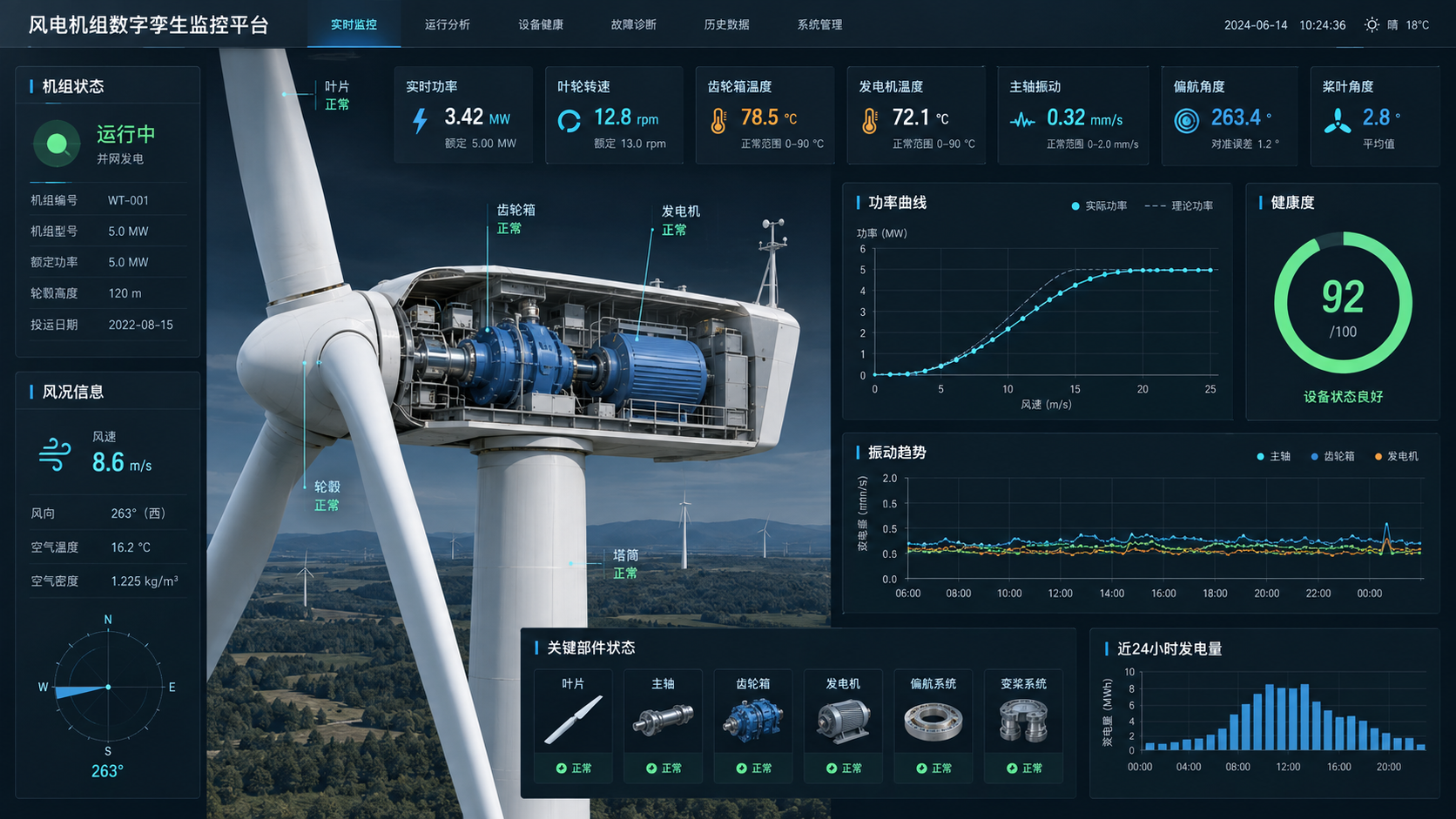The width and height of the screenshot is (1456, 819).
Task: Click the 叶片 正常 label on turbine
Action: coord(337,96)
